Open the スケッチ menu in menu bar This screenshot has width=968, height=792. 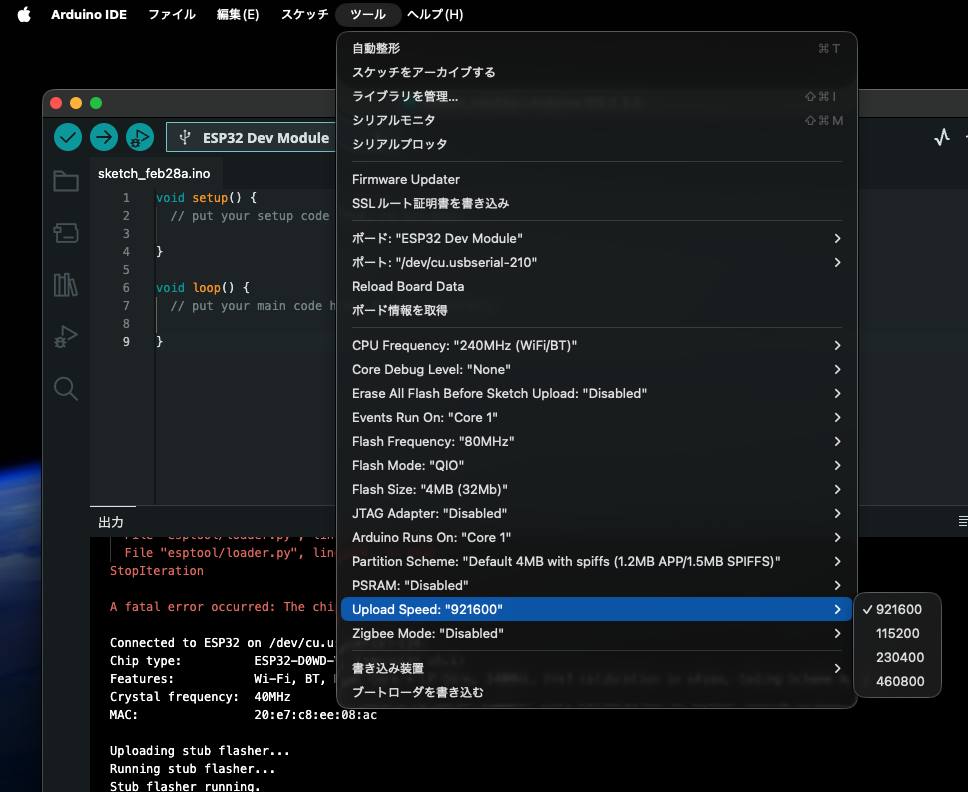tap(304, 15)
